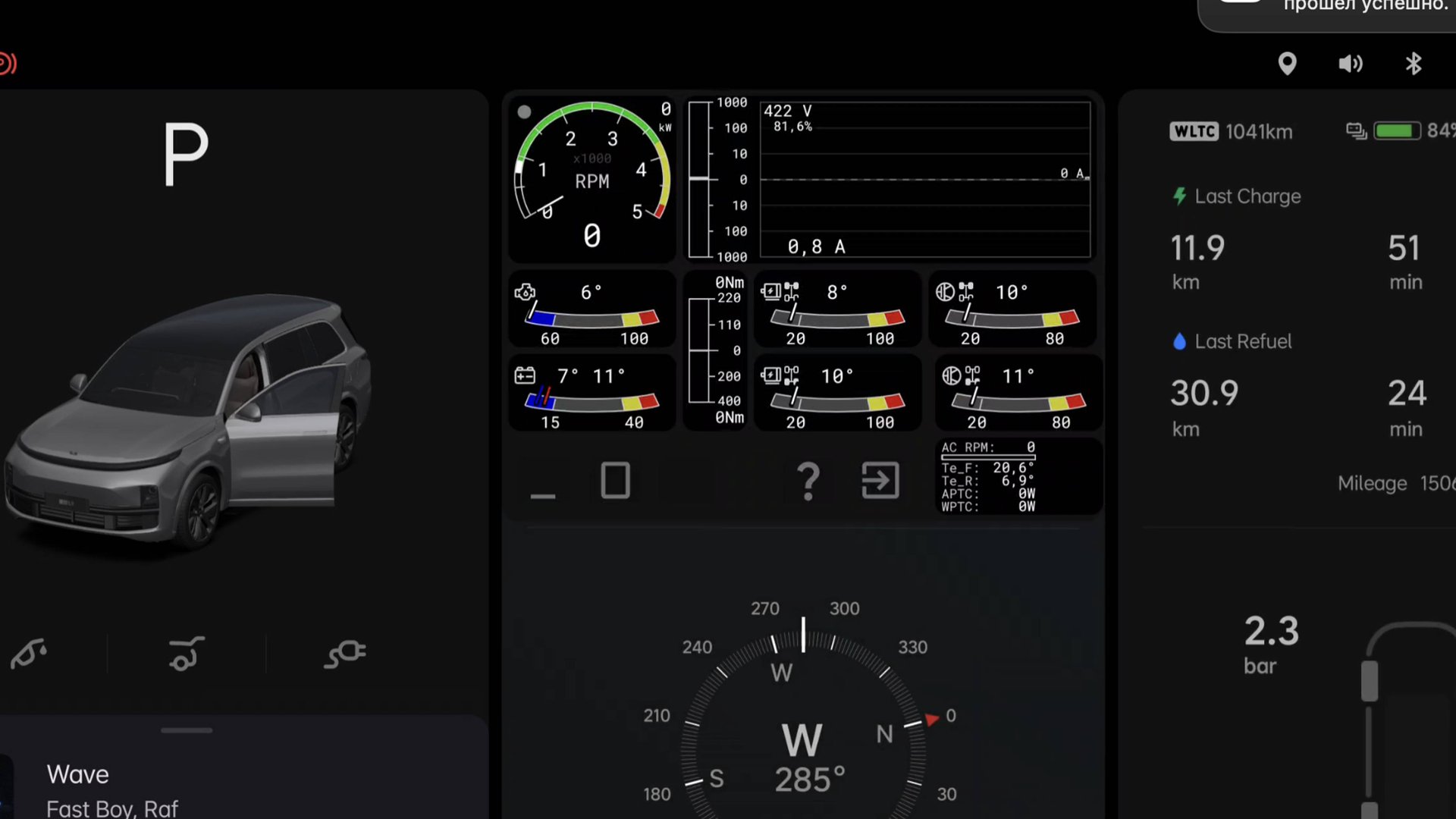The width and height of the screenshot is (1456, 819).
Task: Click the green battery level indicator
Action: coord(1398,130)
